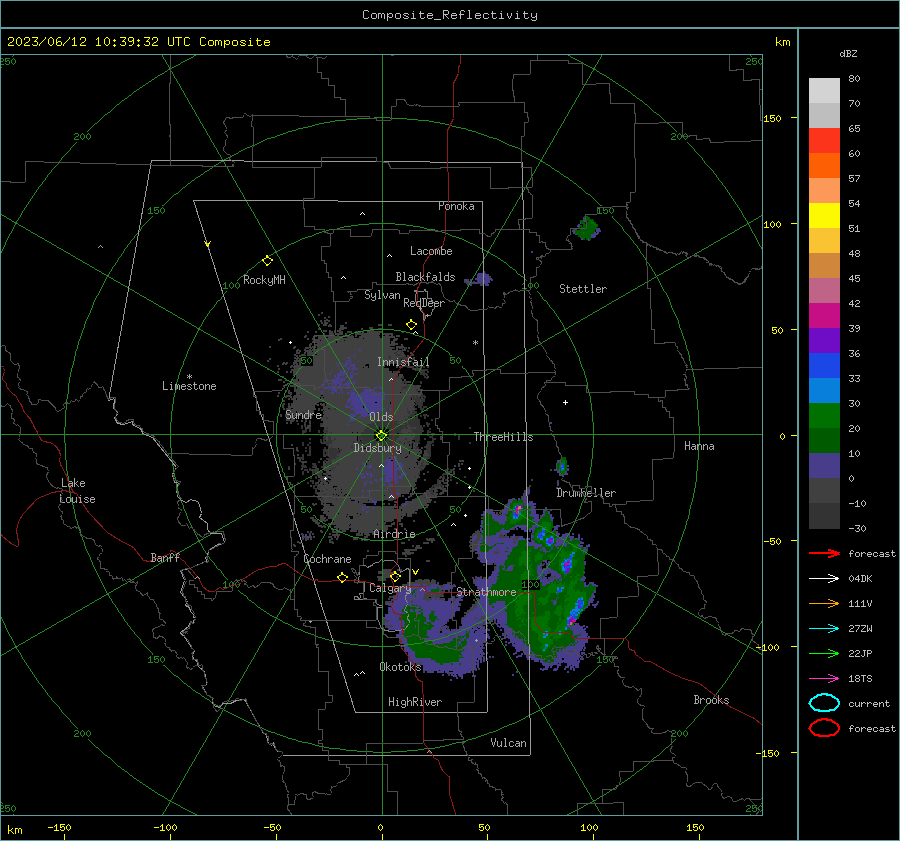Click the Stettler city label
This screenshot has height=841, width=900.
pos(583,289)
